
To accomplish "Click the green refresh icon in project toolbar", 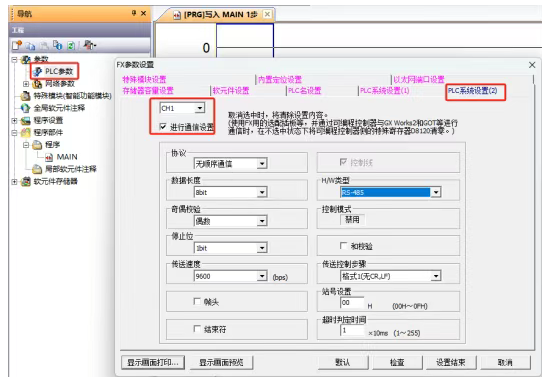I will coord(70,46).
